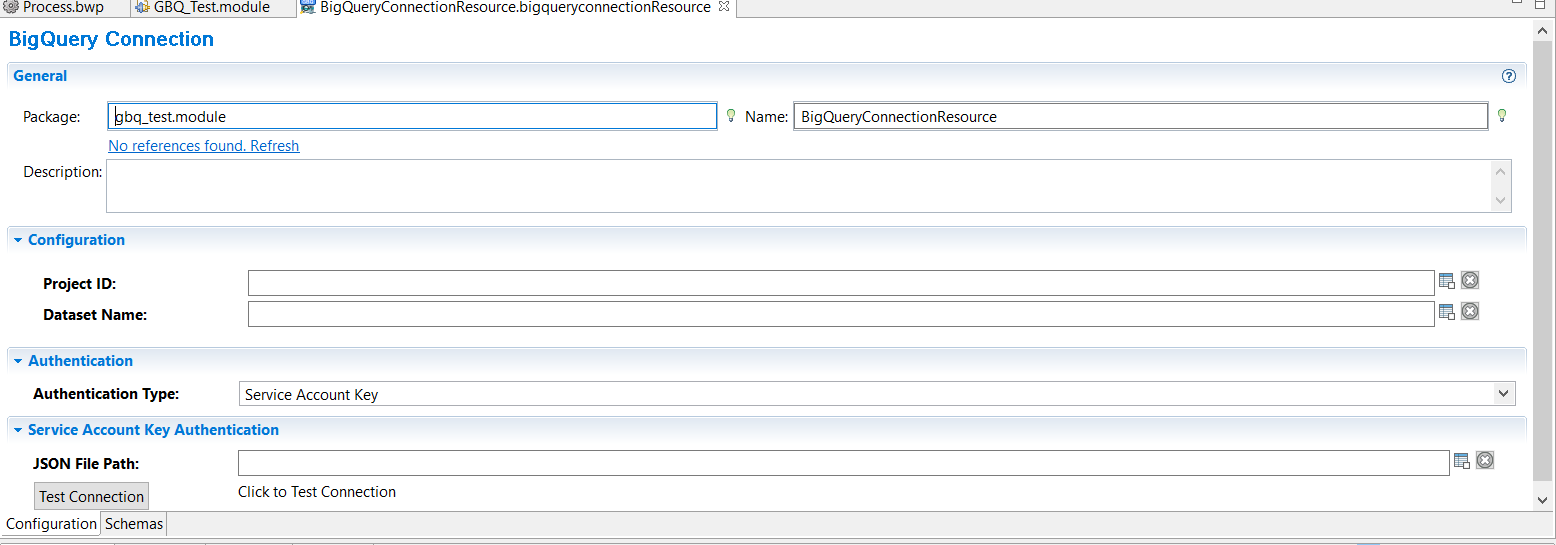Open help for the General section

(x=1509, y=76)
